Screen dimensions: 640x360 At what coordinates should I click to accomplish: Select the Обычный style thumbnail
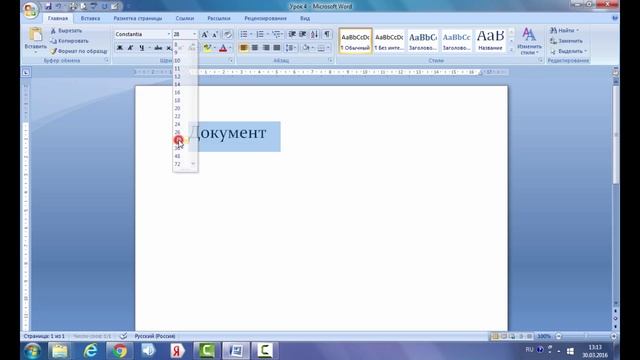click(x=355, y=41)
